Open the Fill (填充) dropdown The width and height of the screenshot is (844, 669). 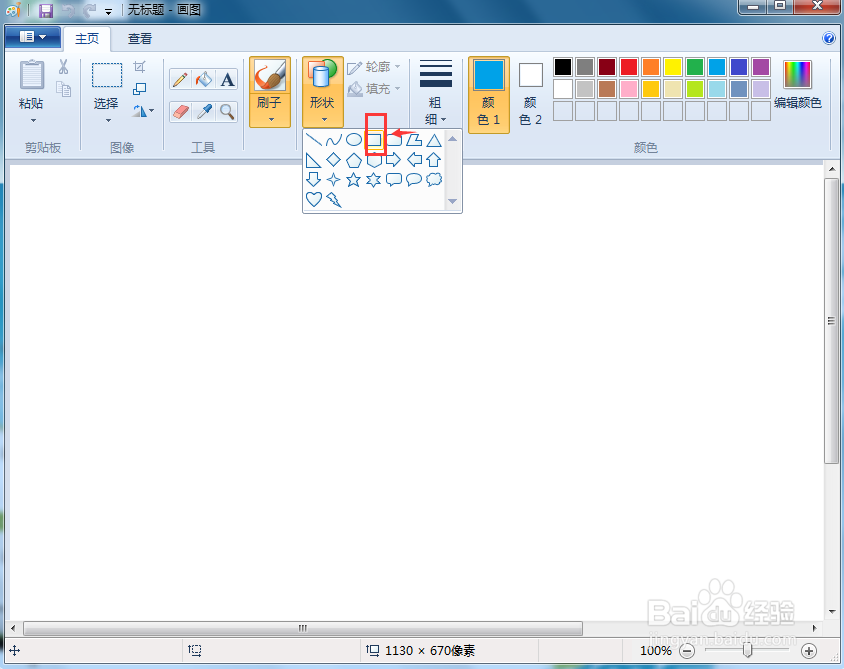pyautogui.click(x=374, y=89)
